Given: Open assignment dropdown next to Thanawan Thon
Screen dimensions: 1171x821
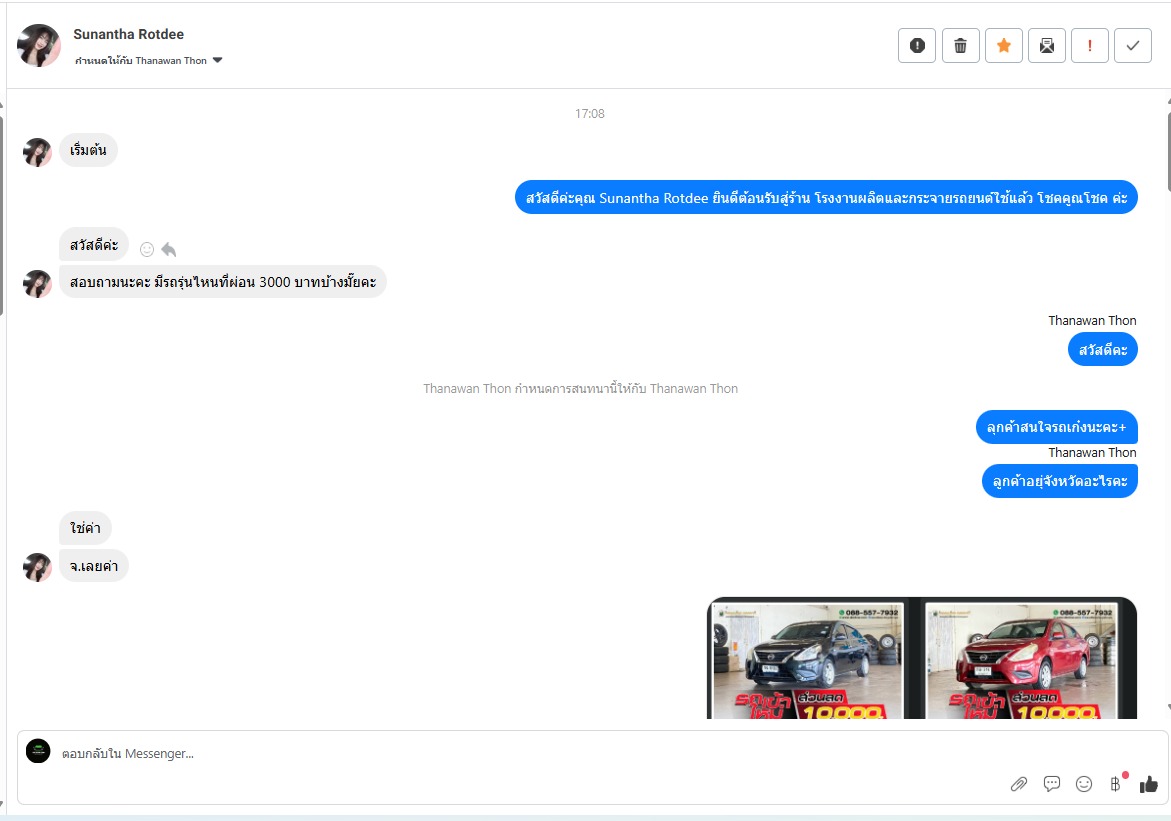Looking at the screenshot, I should coord(217,61).
